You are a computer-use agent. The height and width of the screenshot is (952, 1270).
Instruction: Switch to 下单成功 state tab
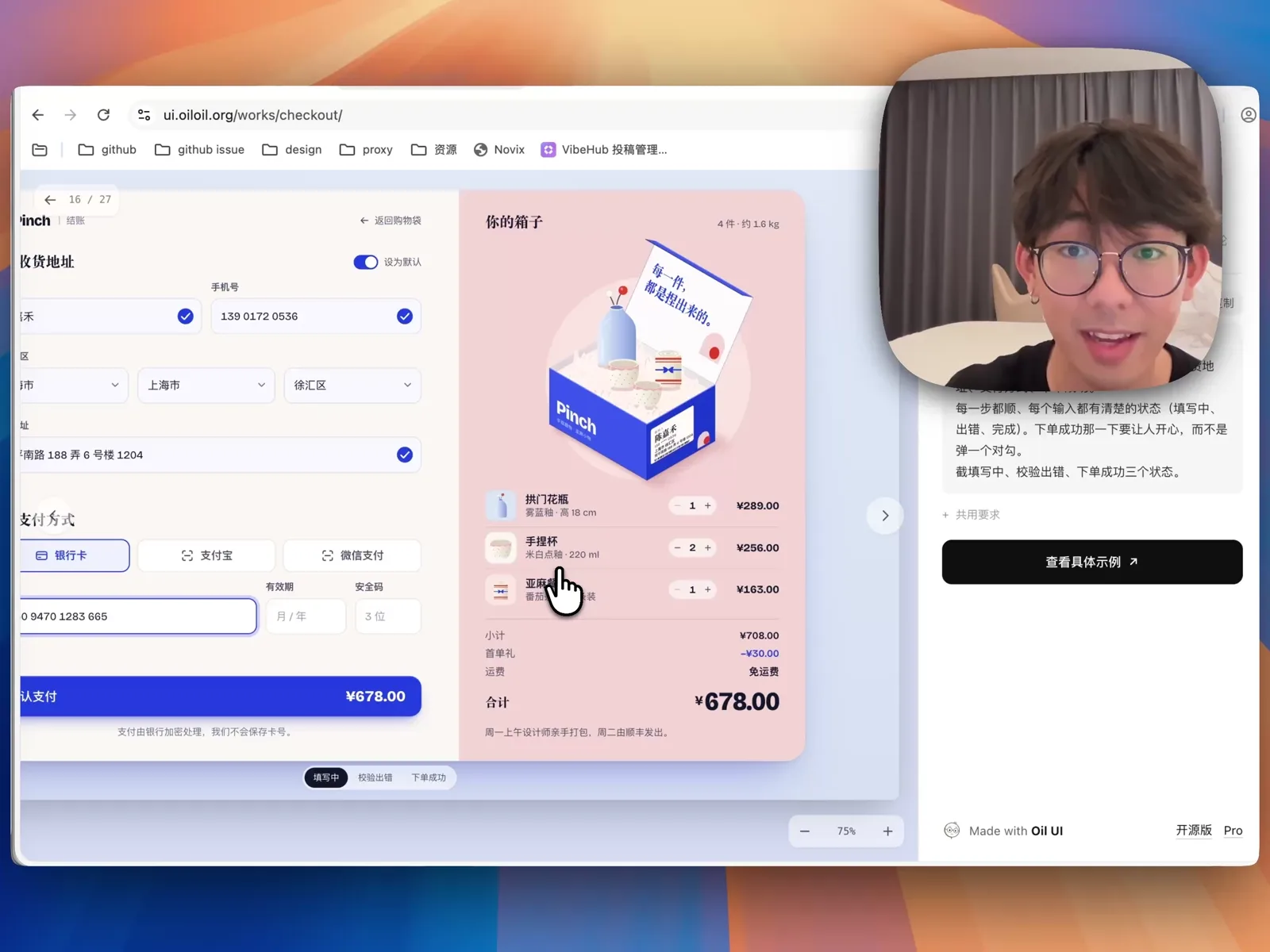(x=429, y=777)
